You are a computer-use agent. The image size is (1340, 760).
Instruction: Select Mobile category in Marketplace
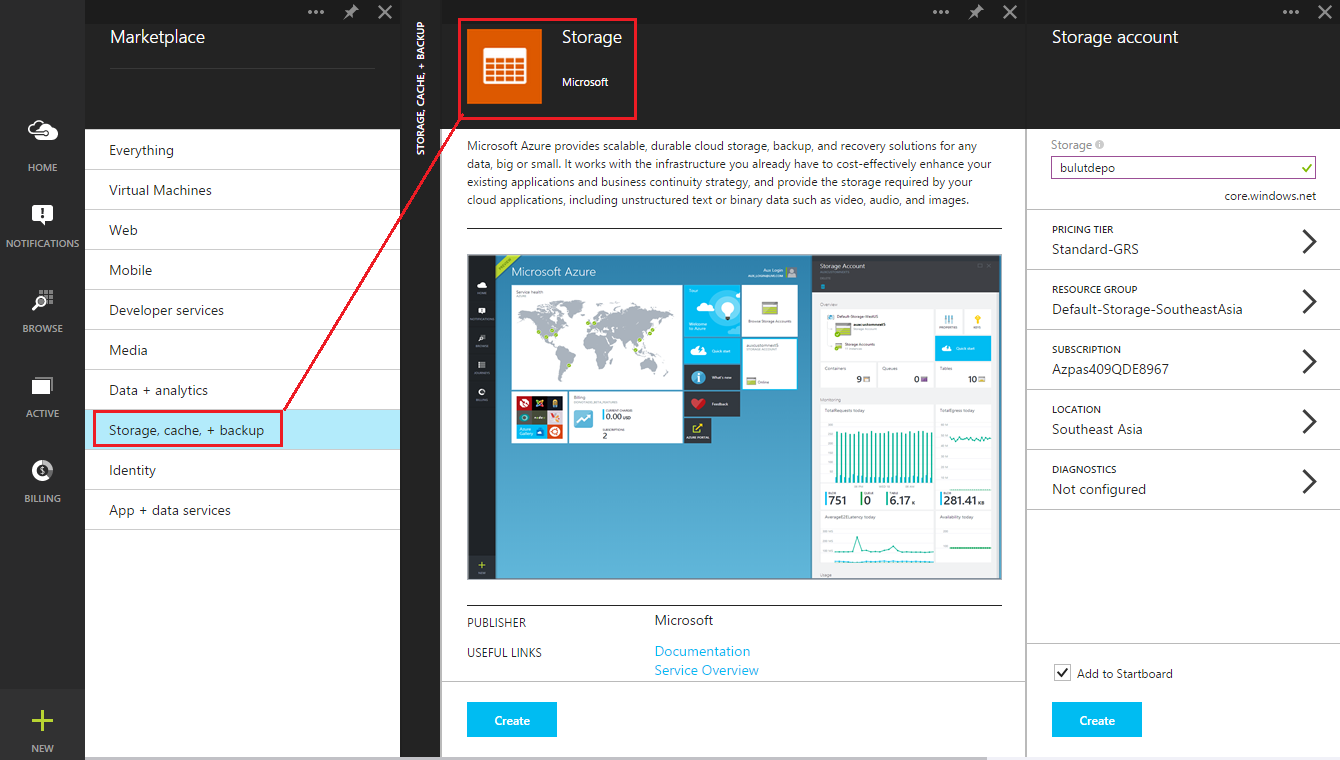click(x=242, y=270)
